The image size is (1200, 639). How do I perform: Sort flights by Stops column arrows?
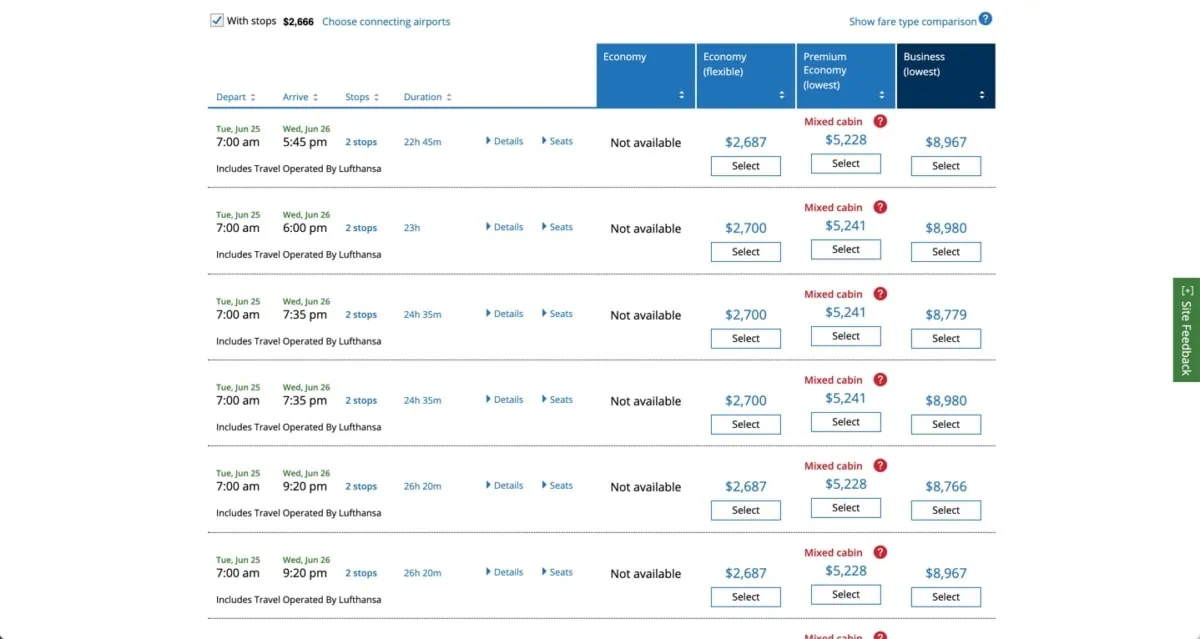(376, 97)
